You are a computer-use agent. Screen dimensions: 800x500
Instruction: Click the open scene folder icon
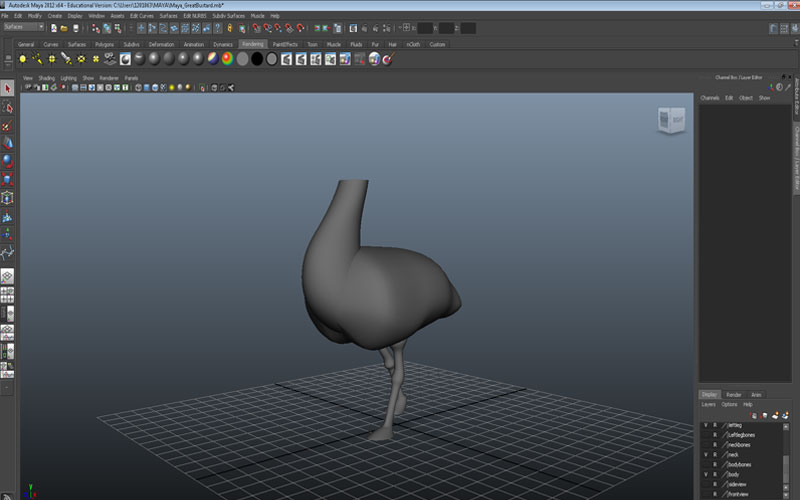point(63,27)
